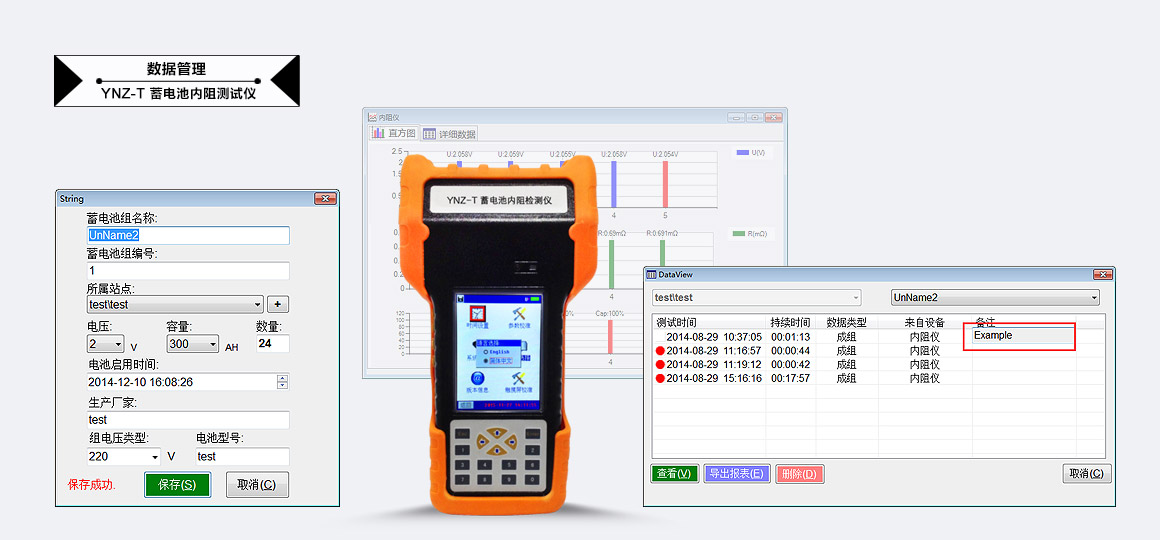This screenshot has width=1160, height=540.
Task: Click the 蓄电池组编号 number field
Action: pos(188,271)
